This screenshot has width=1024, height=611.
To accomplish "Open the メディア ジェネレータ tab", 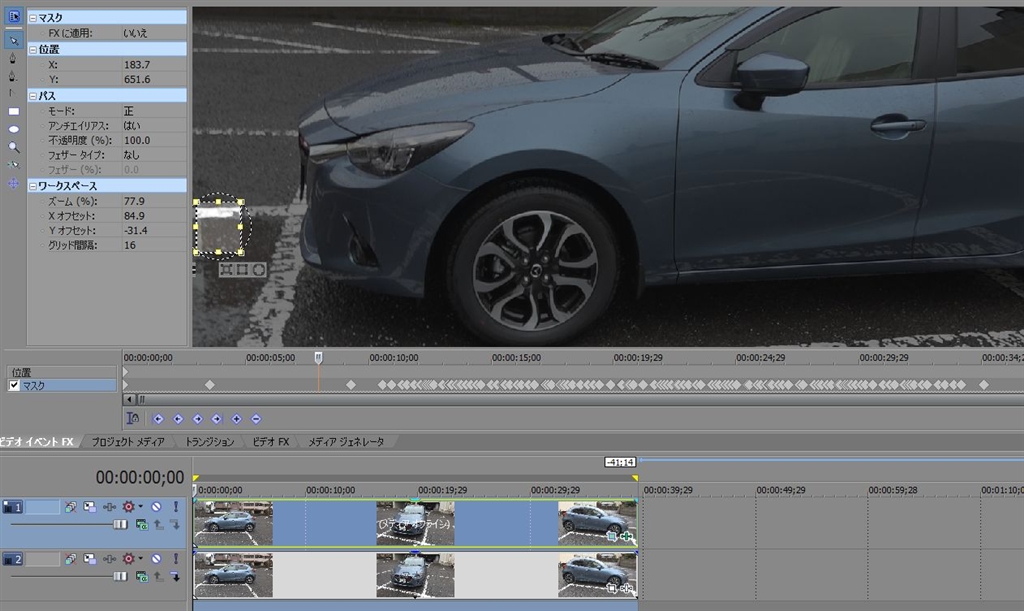I will (x=345, y=441).
